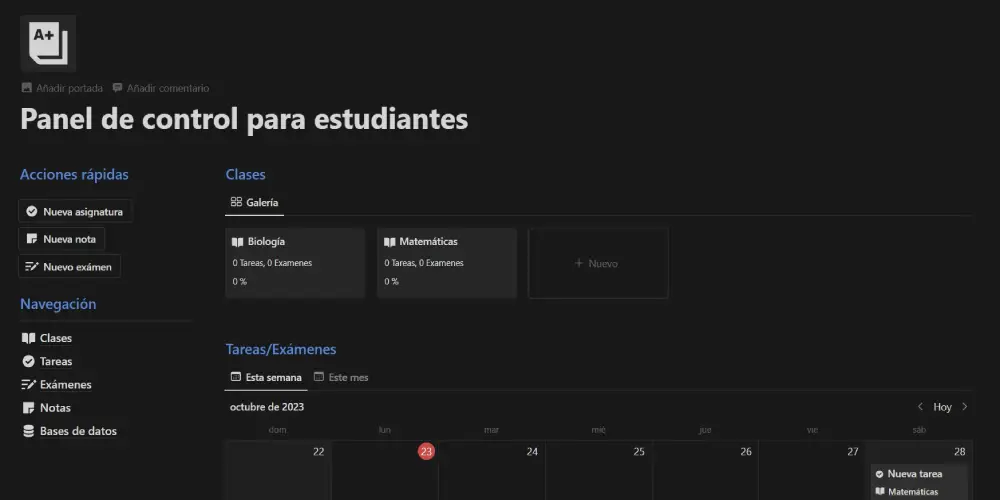Click Añadir comentario speech bubble icon
The height and width of the screenshot is (500, 1000).
click(118, 88)
